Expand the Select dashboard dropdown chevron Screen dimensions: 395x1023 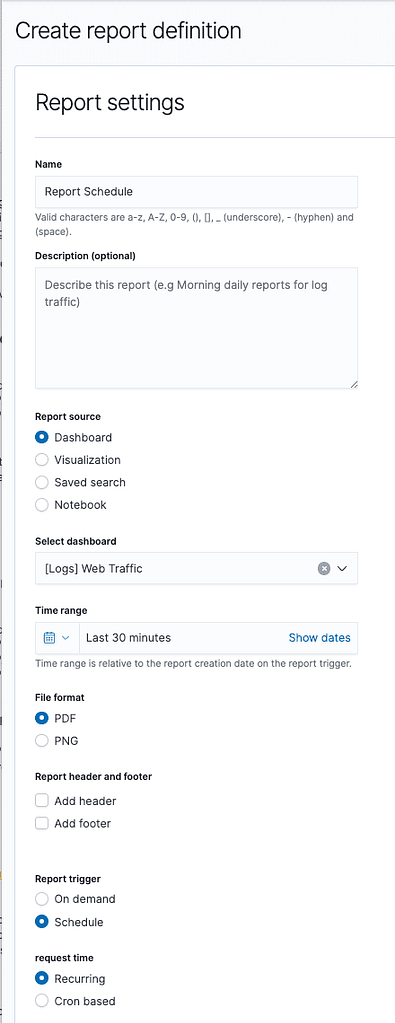coord(342,568)
